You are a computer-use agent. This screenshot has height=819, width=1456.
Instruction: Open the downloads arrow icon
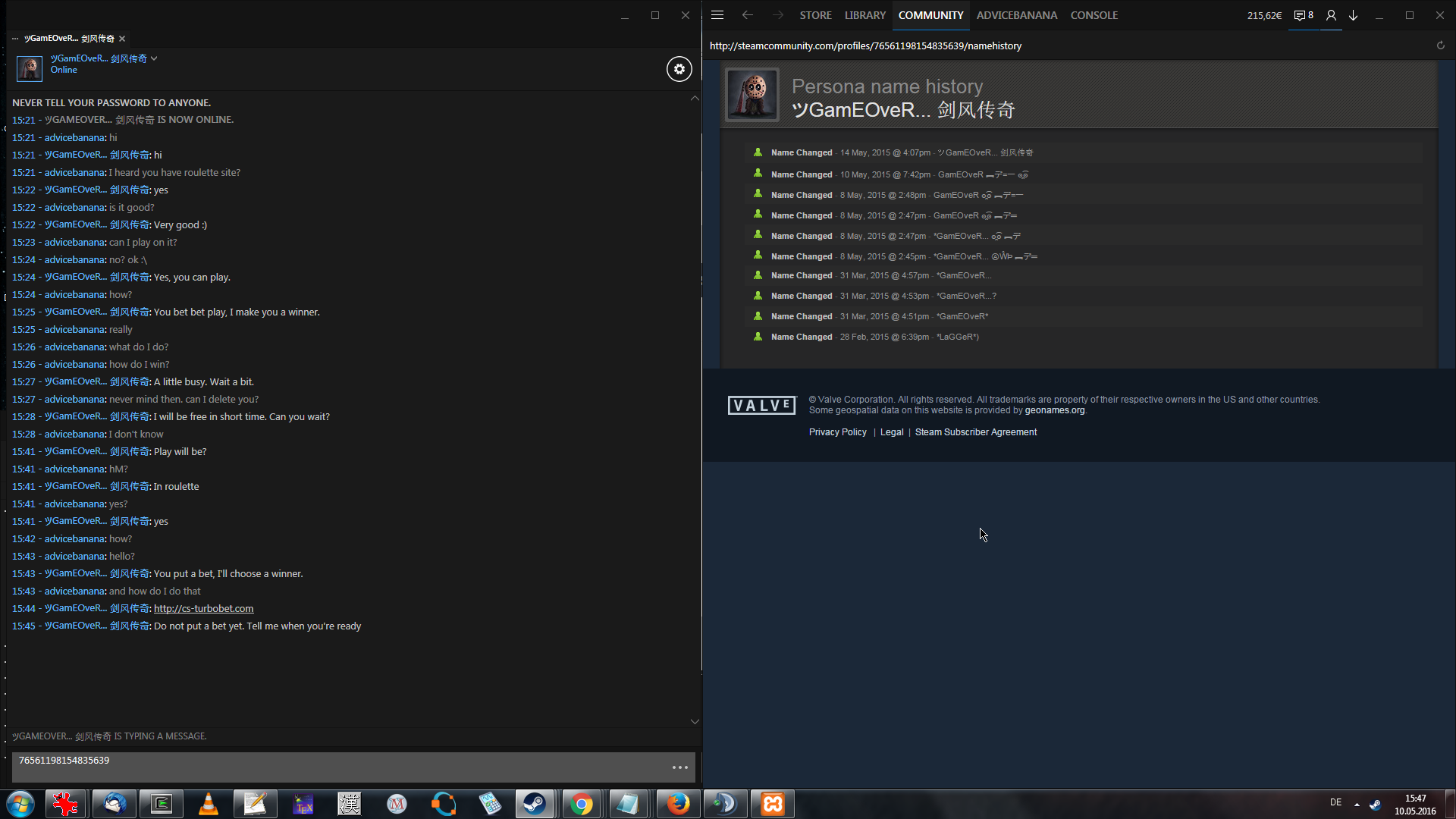[x=1354, y=15]
